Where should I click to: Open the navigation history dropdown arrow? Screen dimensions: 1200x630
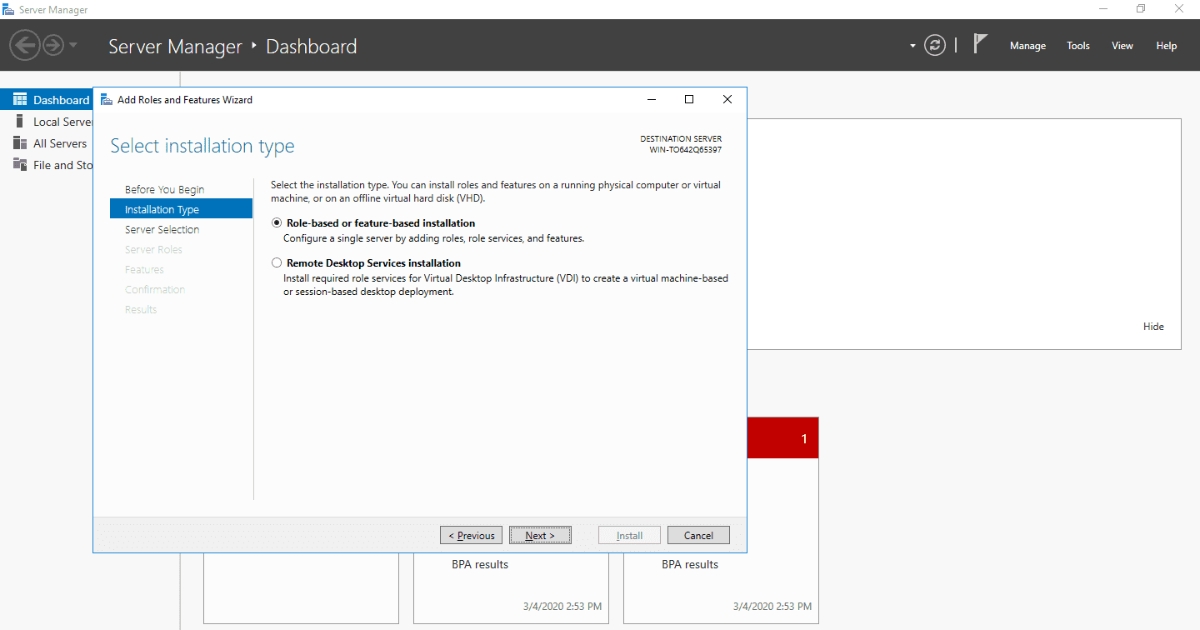pos(911,46)
